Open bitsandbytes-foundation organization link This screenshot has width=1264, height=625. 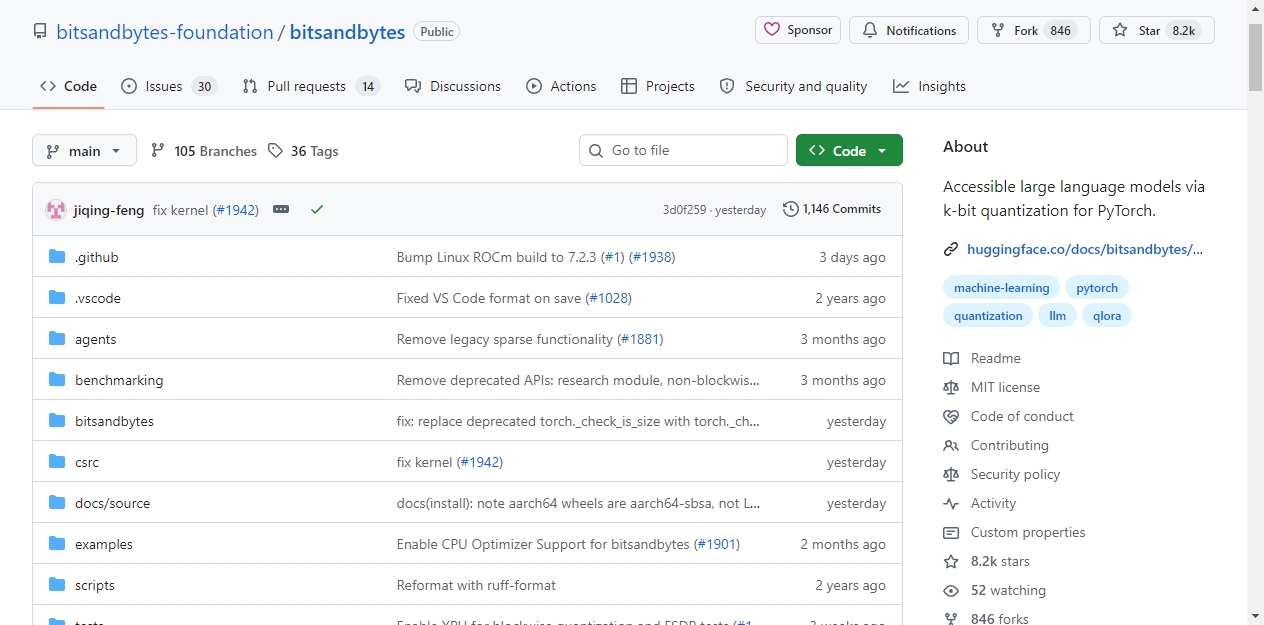[x=165, y=32]
